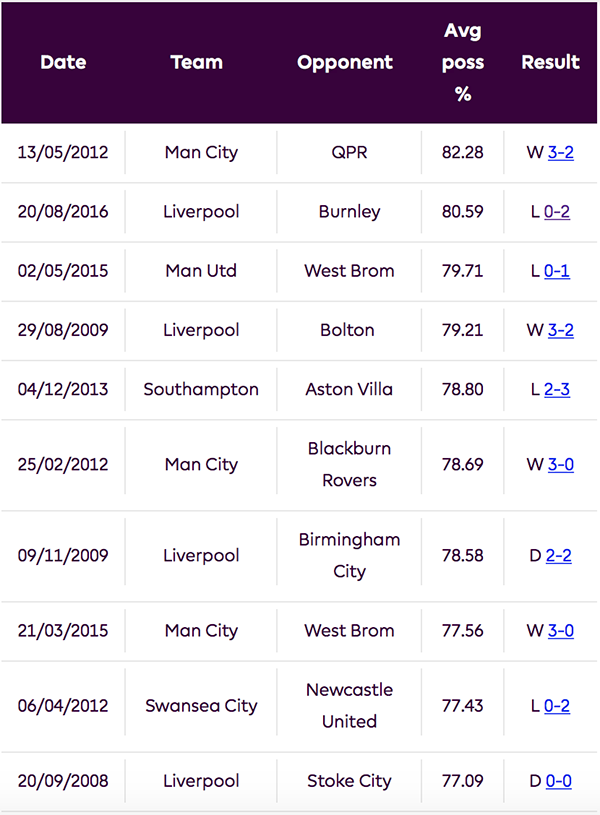Image resolution: width=600 pixels, height=815 pixels.
Task: Click the 2-2 Birmingham City result link
Action: click(559, 555)
